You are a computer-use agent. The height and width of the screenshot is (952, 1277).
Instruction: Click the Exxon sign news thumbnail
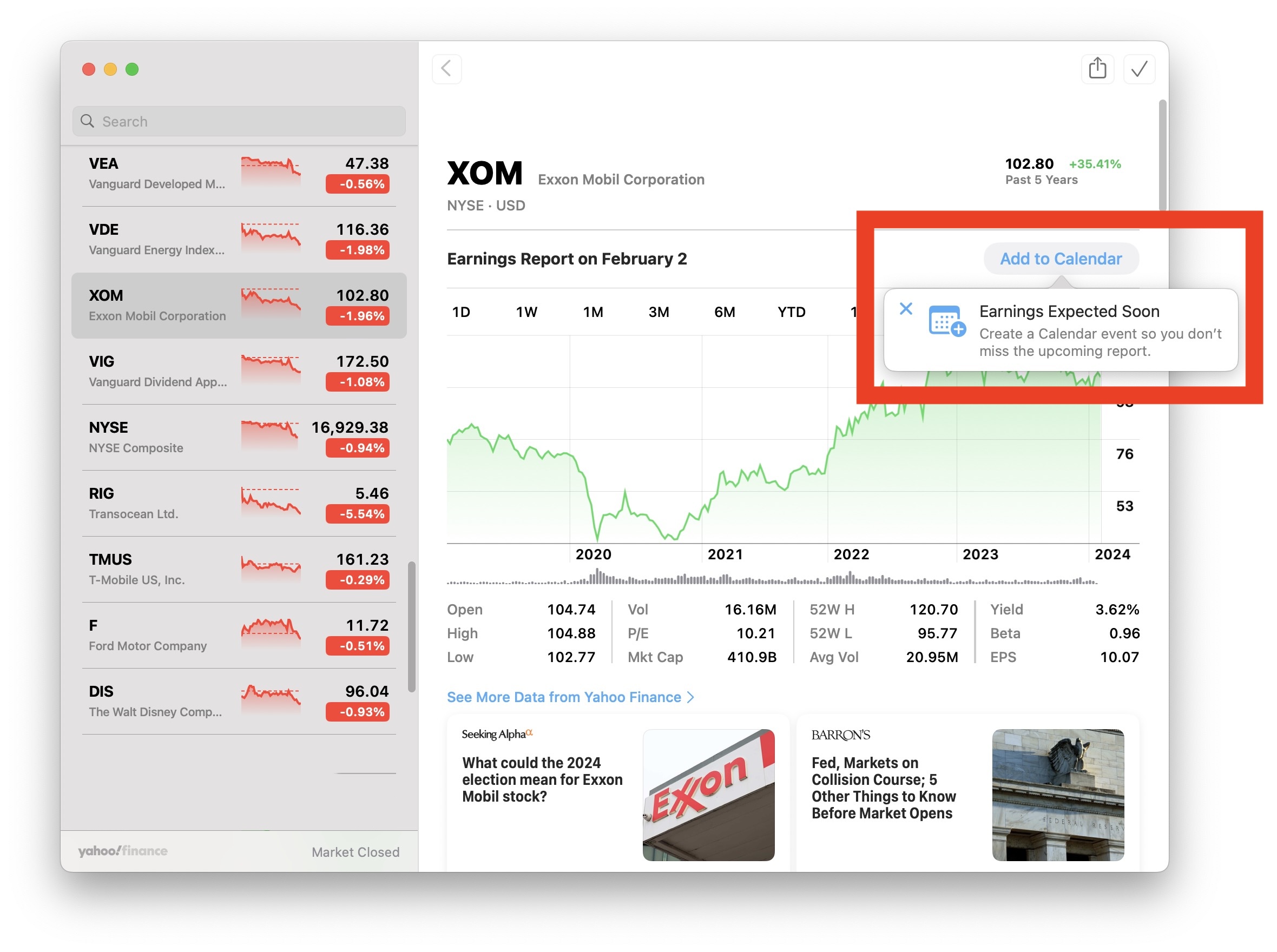point(708,795)
